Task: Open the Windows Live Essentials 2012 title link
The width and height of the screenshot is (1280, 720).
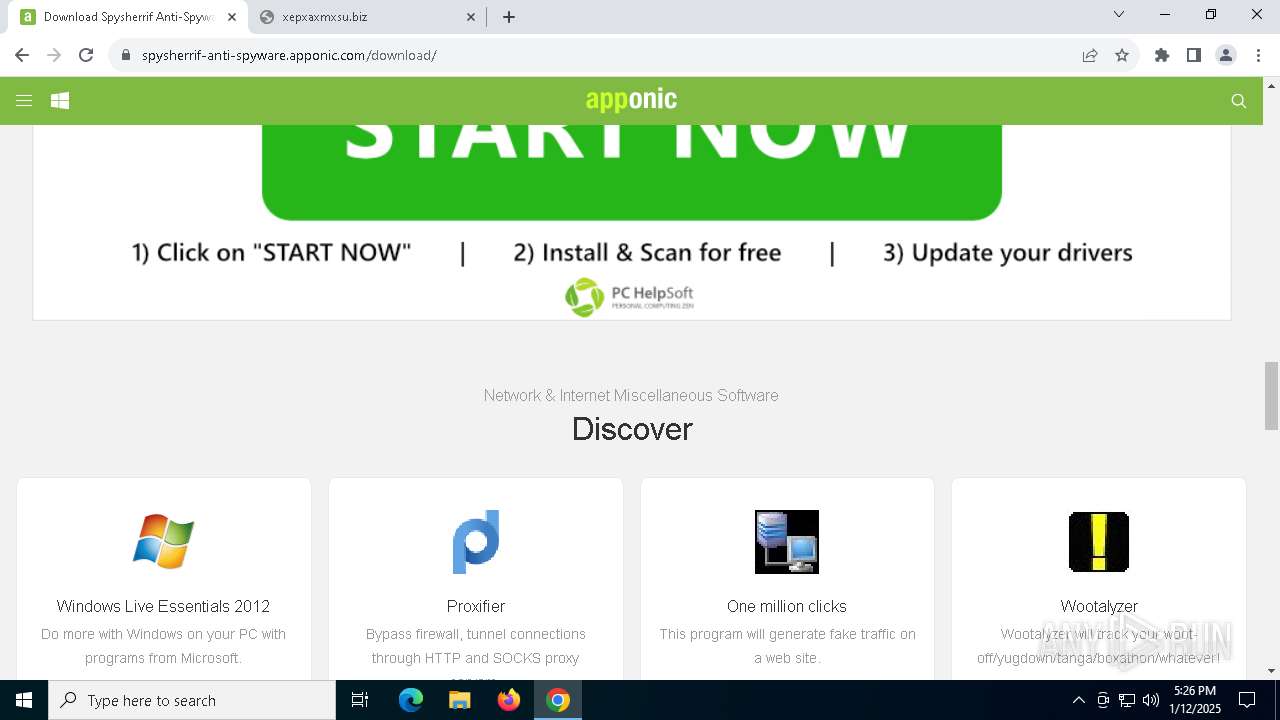Action: 163,606
